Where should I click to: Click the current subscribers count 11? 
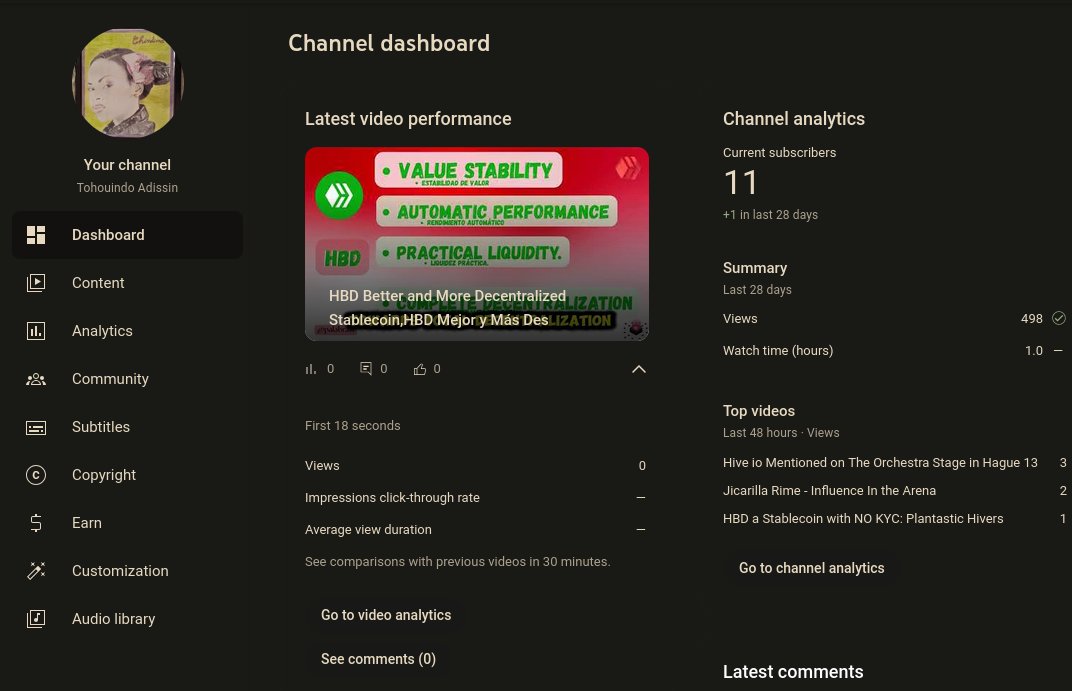click(x=740, y=182)
